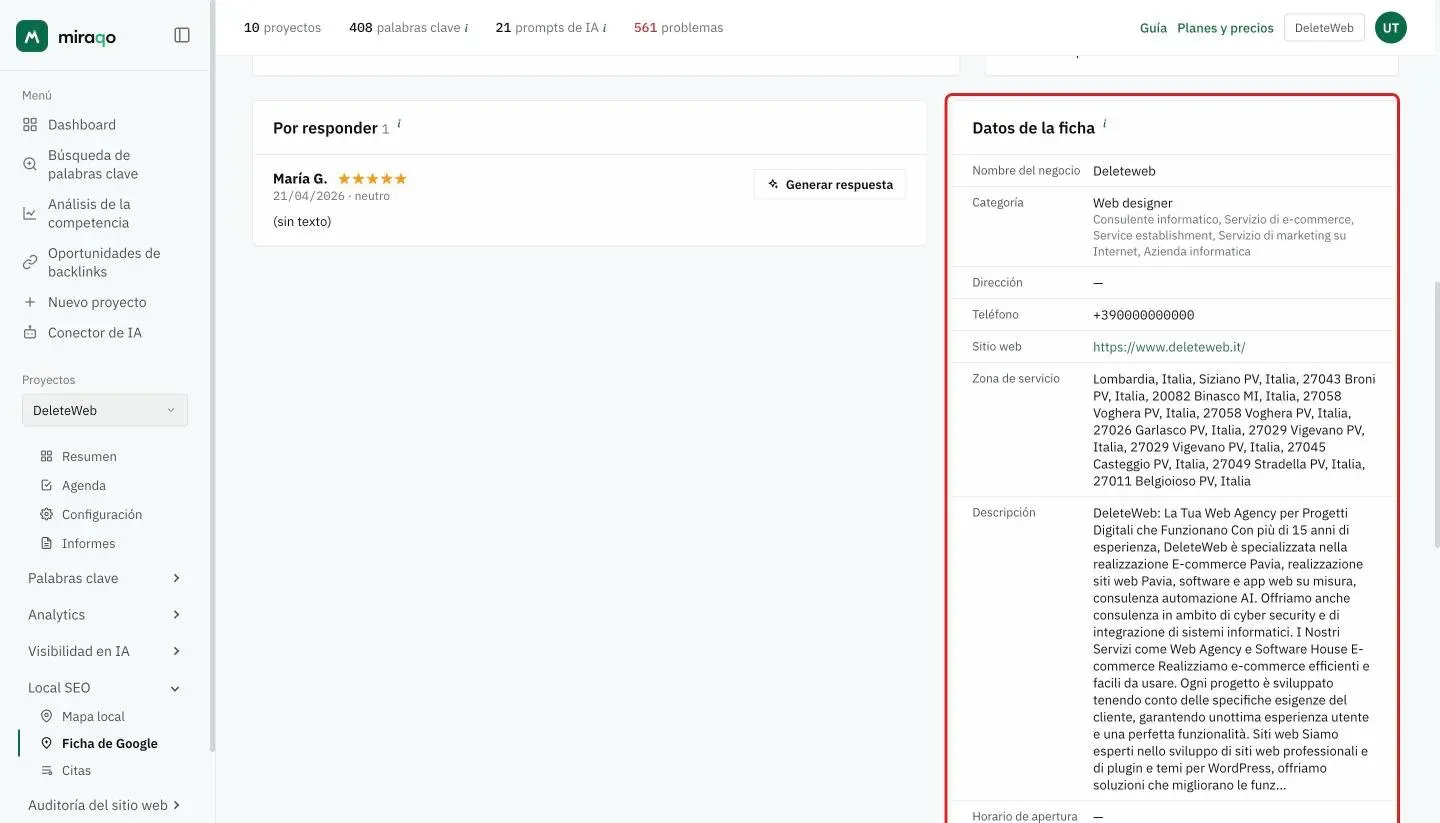Click the Generar respuesta button
Viewport: 1440px width, 823px height.
[830, 184]
